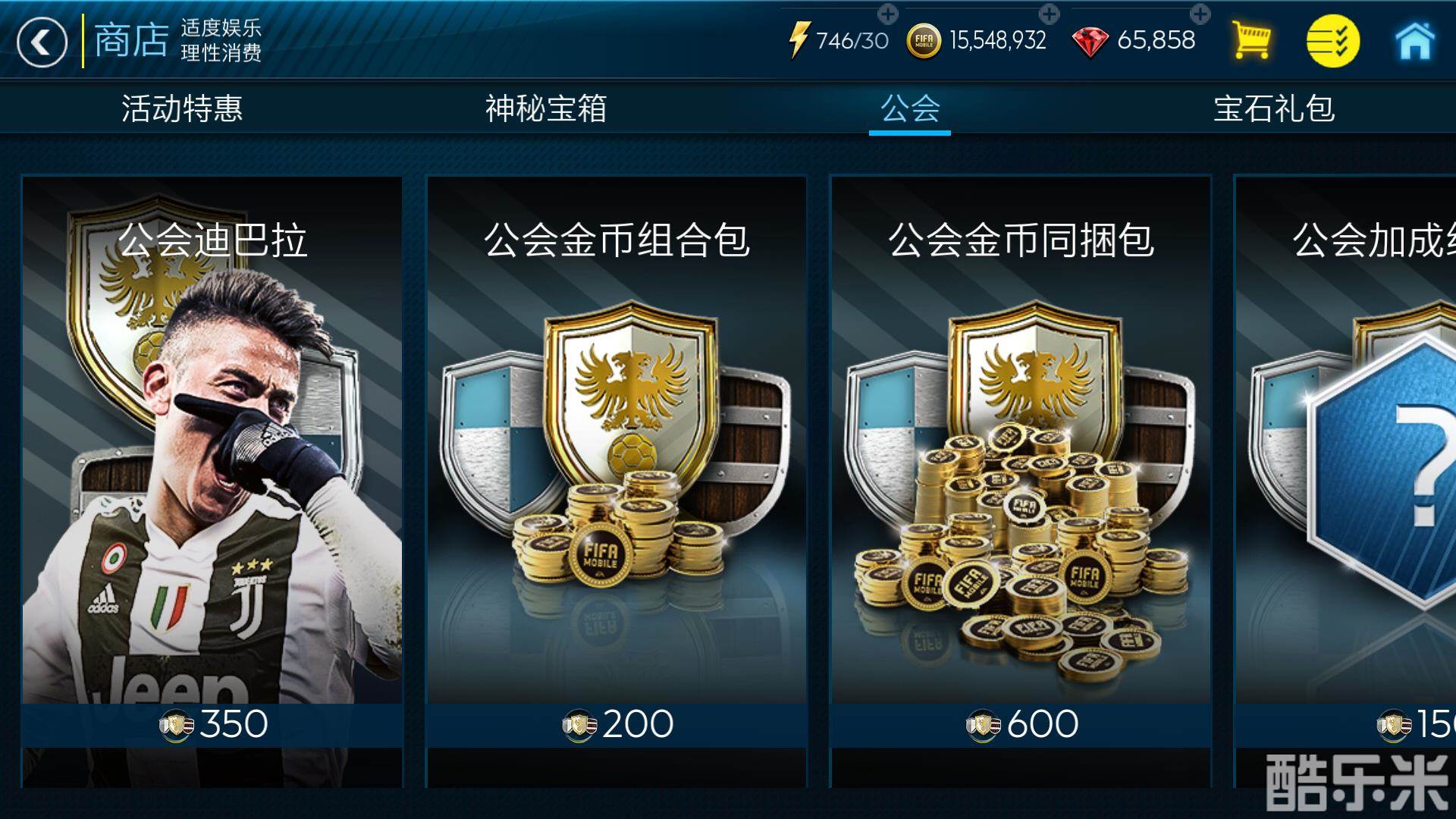Tap the lightning energy icon
1456x819 pixels.
(799, 39)
